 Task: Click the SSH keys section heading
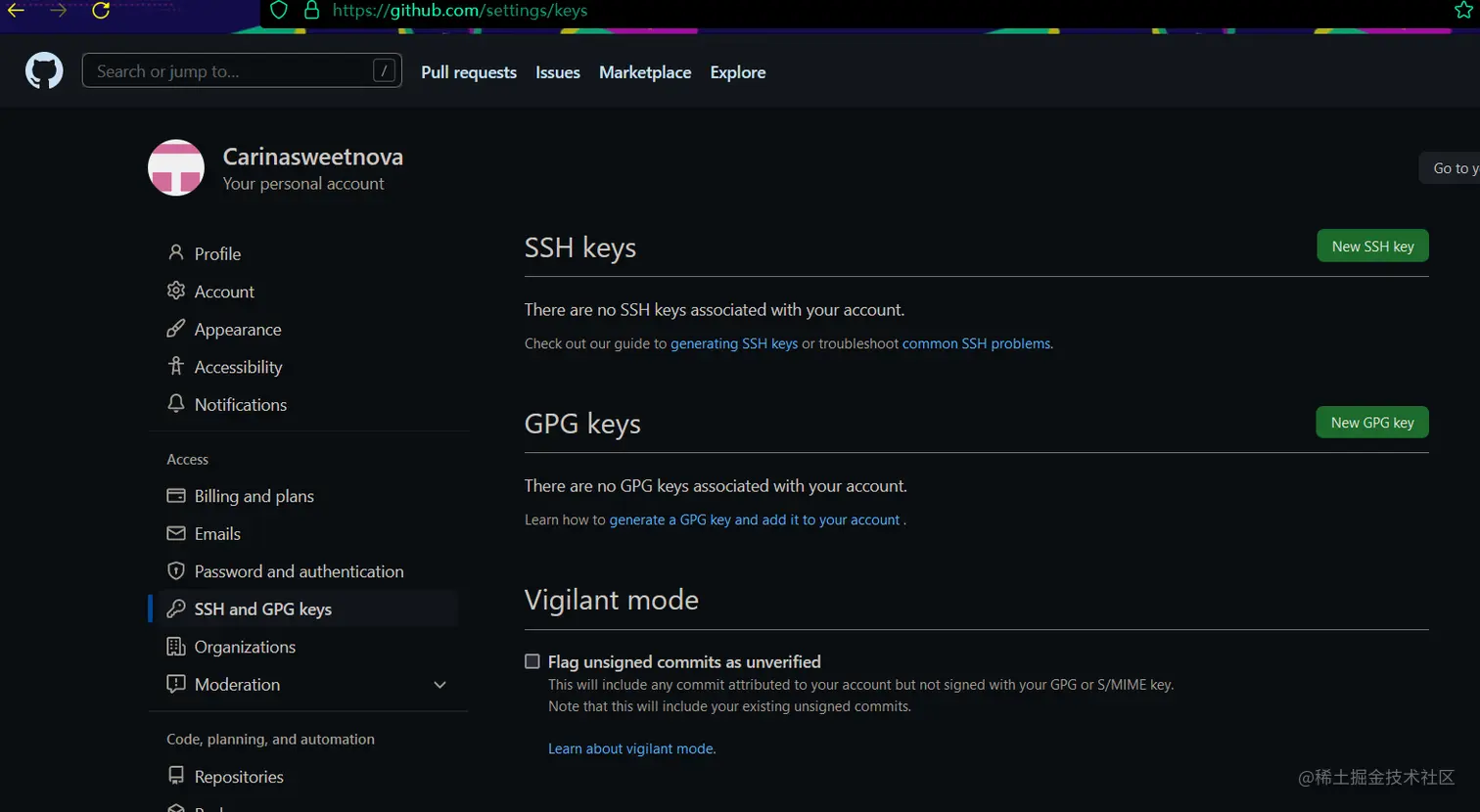[x=580, y=248]
